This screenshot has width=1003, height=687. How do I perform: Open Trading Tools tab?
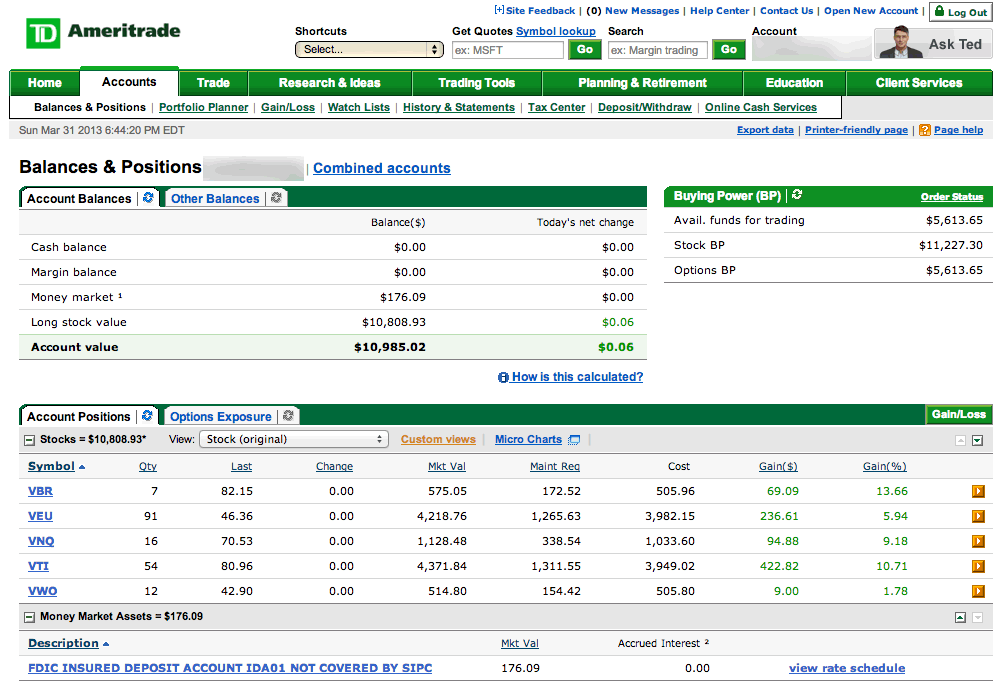click(477, 83)
